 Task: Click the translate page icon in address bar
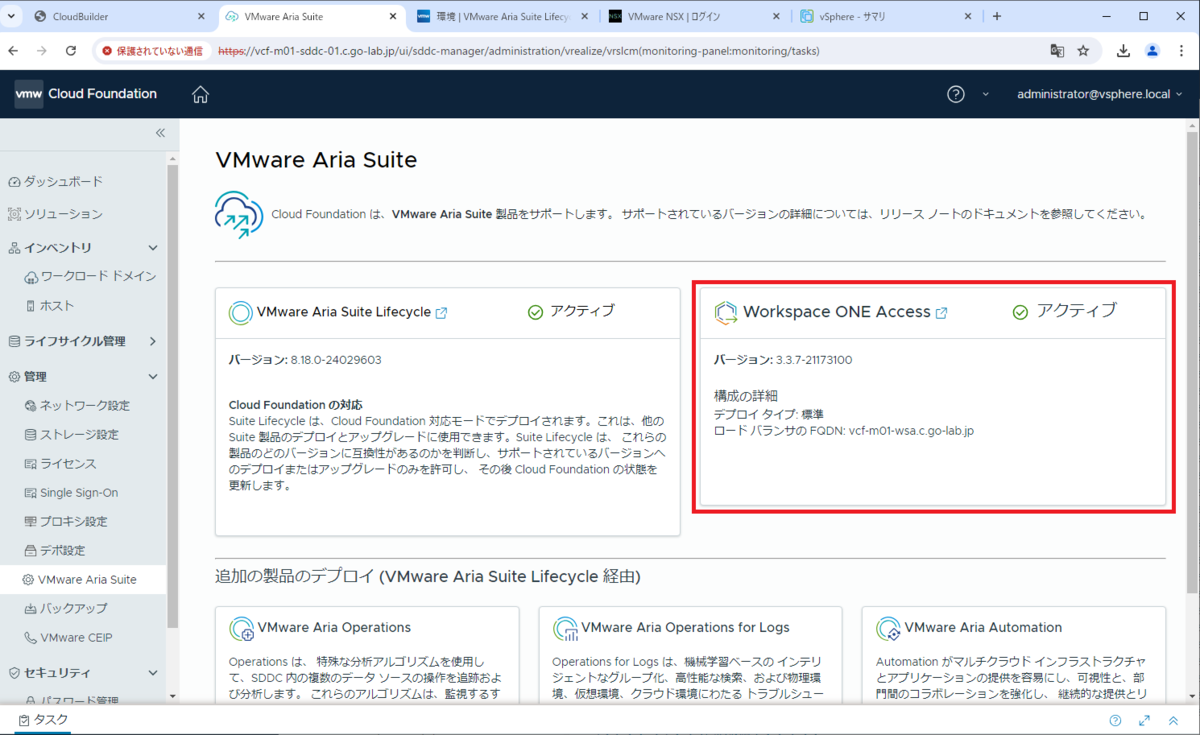pyautogui.click(x=1057, y=50)
